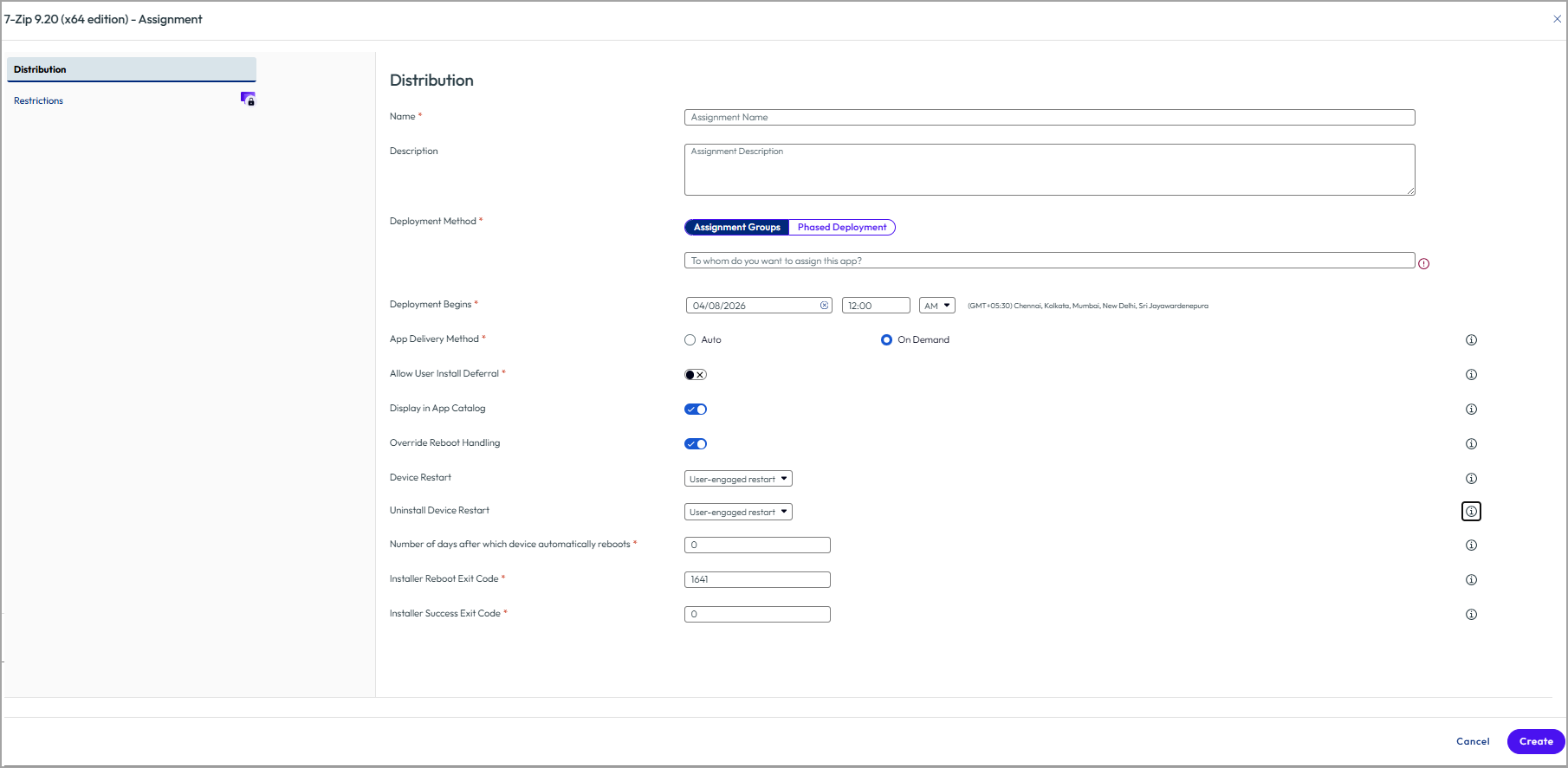Screen dimensions: 1568x768
Task: Click the info icon beside App Delivery Method
Action: pos(1471,340)
